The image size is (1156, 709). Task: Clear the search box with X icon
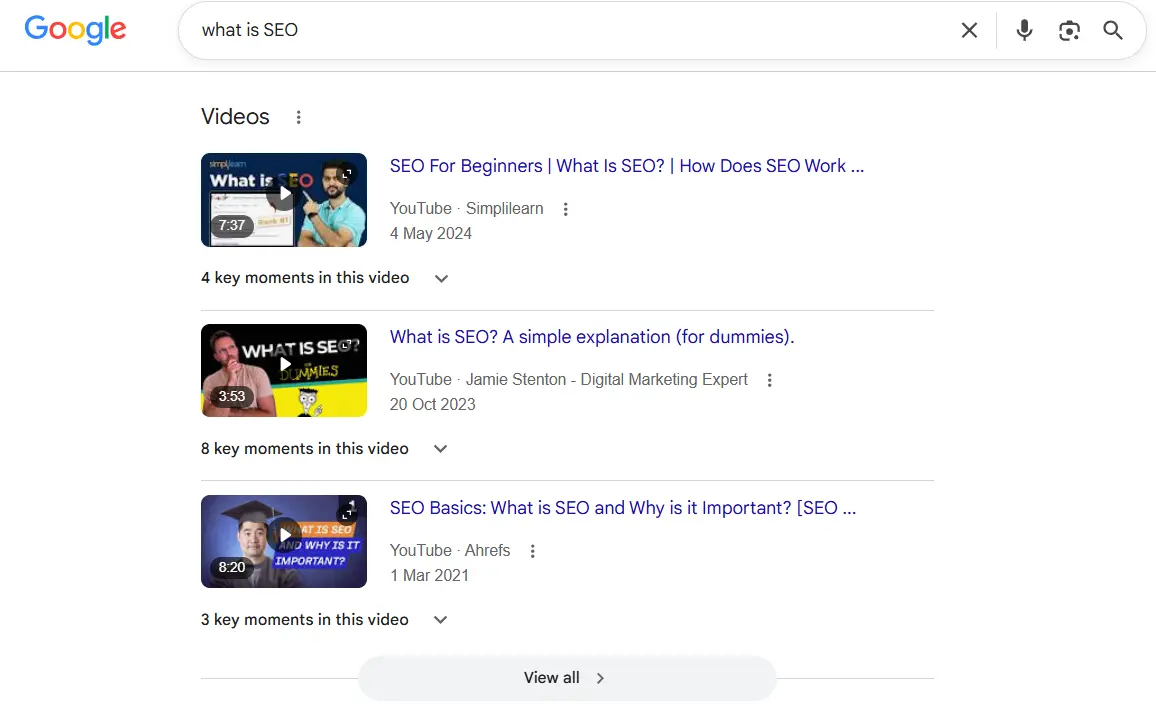click(969, 30)
